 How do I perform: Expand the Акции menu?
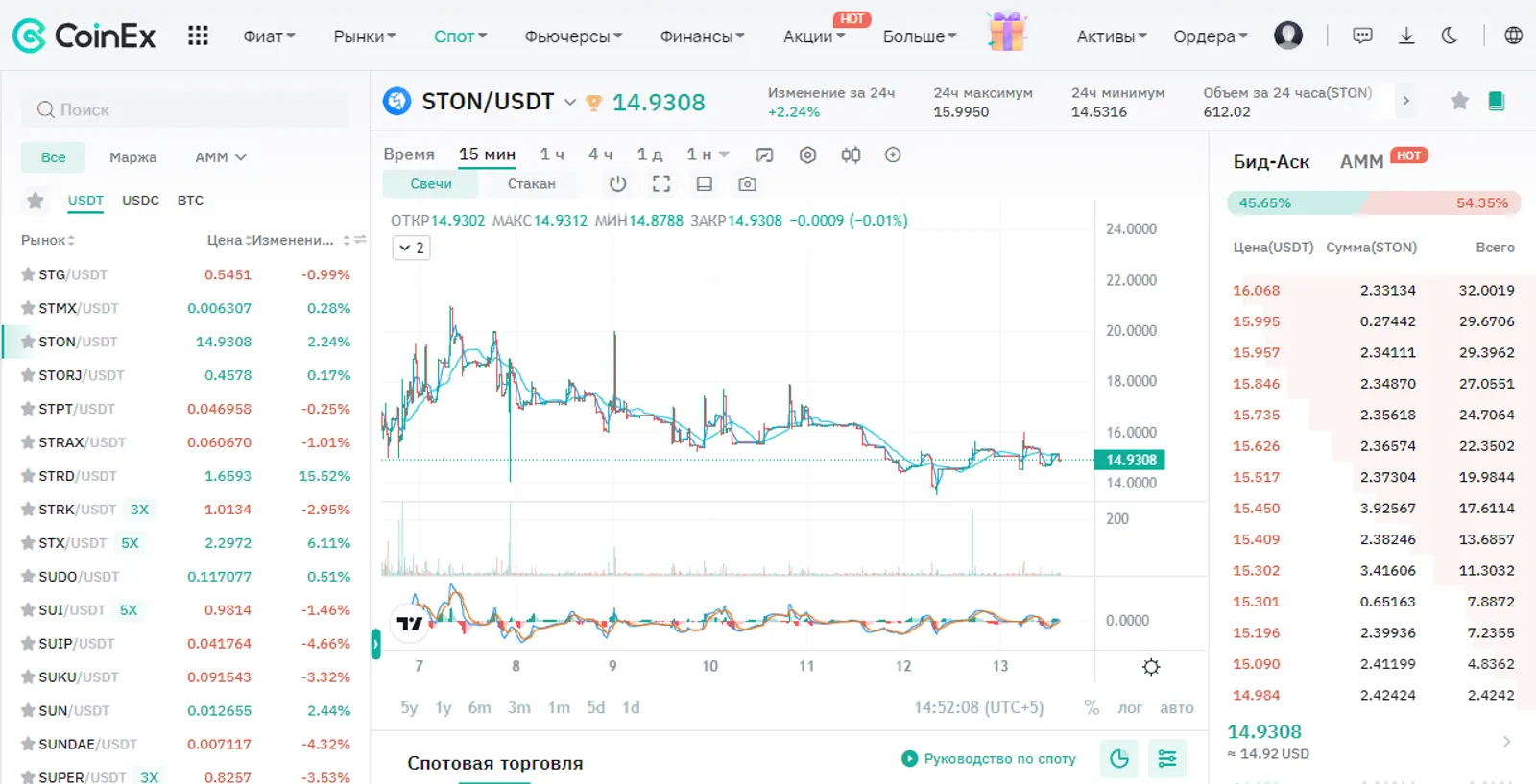pos(814,36)
